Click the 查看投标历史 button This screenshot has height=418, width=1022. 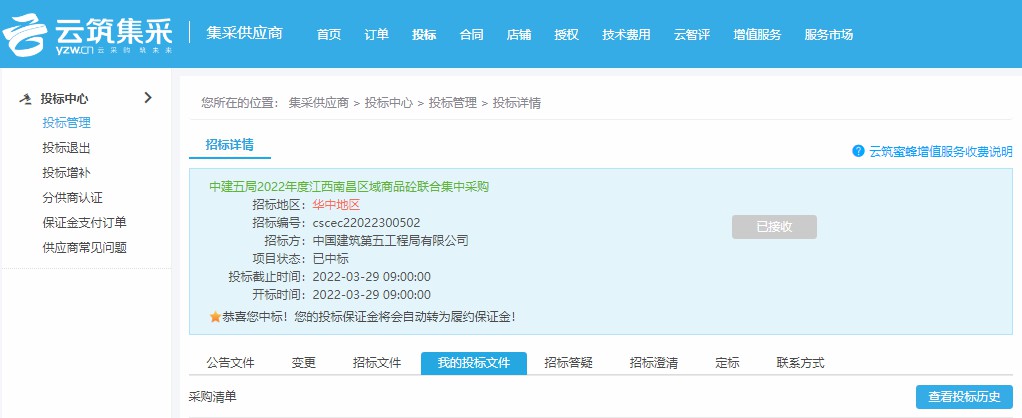pos(964,397)
